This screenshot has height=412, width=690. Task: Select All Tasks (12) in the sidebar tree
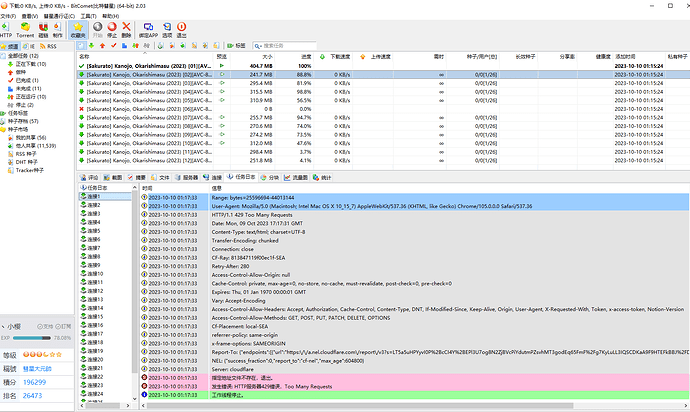23,56
